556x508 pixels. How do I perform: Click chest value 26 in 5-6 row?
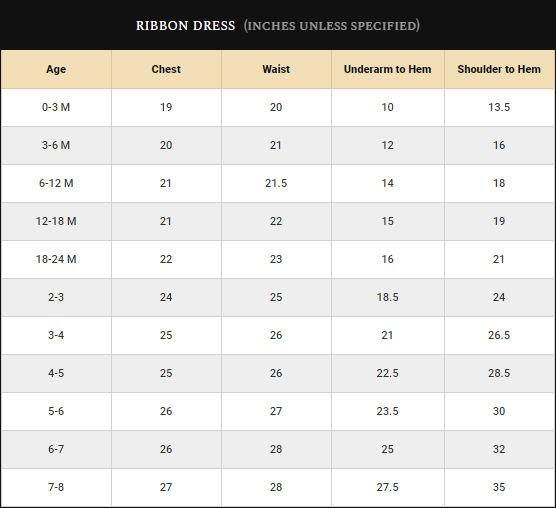coord(166,411)
